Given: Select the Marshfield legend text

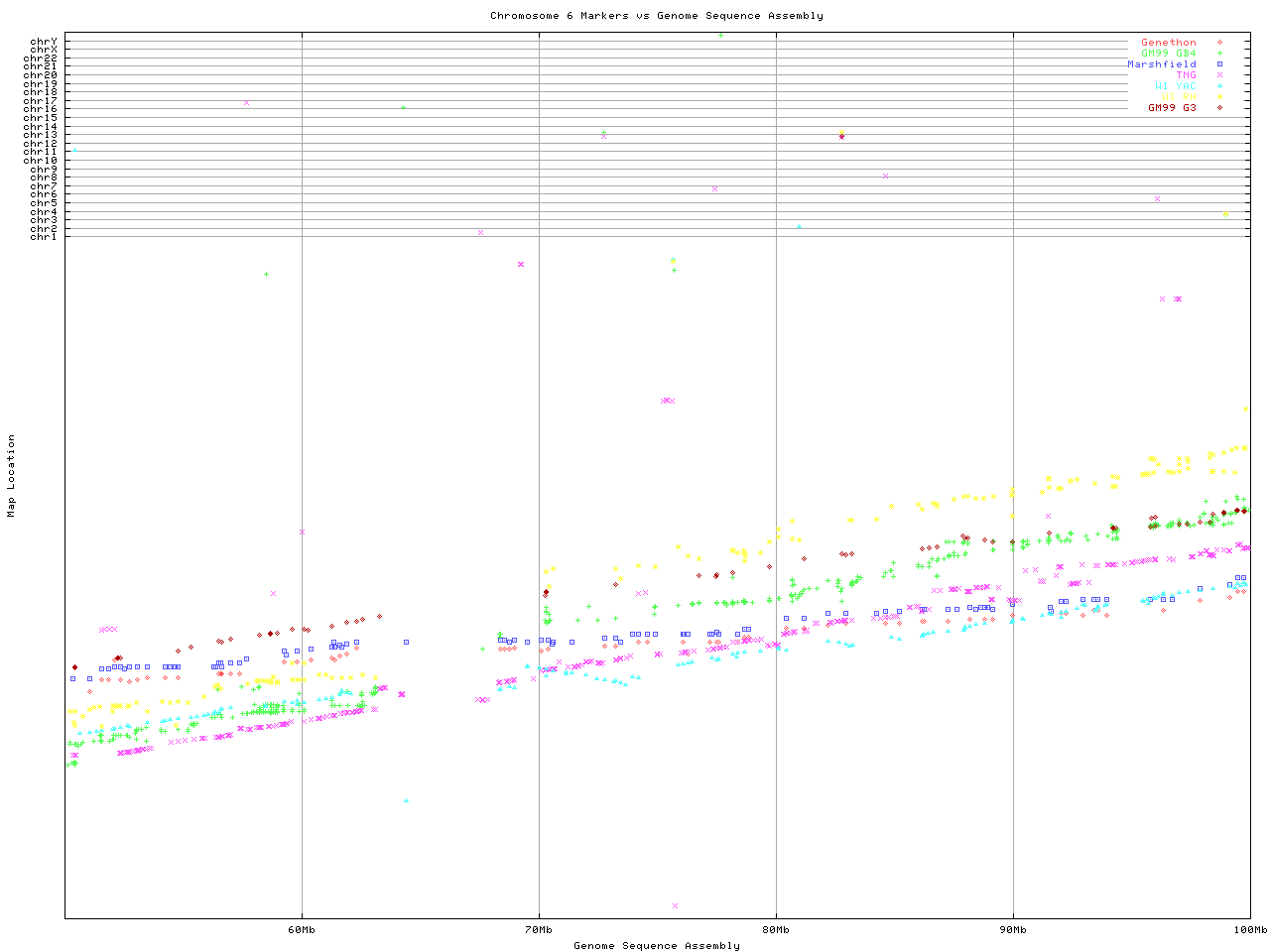Looking at the screenshot, I should tap(1161, 64).
